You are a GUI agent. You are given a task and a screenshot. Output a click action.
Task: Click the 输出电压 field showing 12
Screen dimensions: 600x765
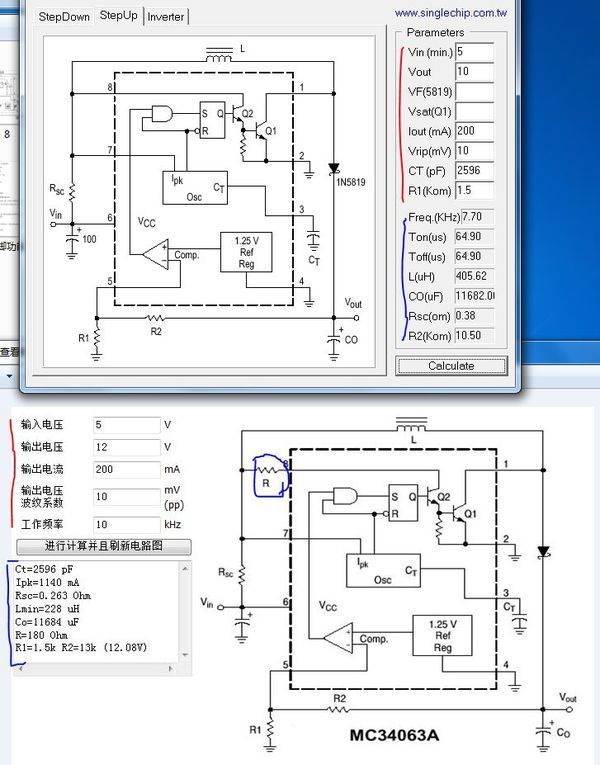point(127,447)
